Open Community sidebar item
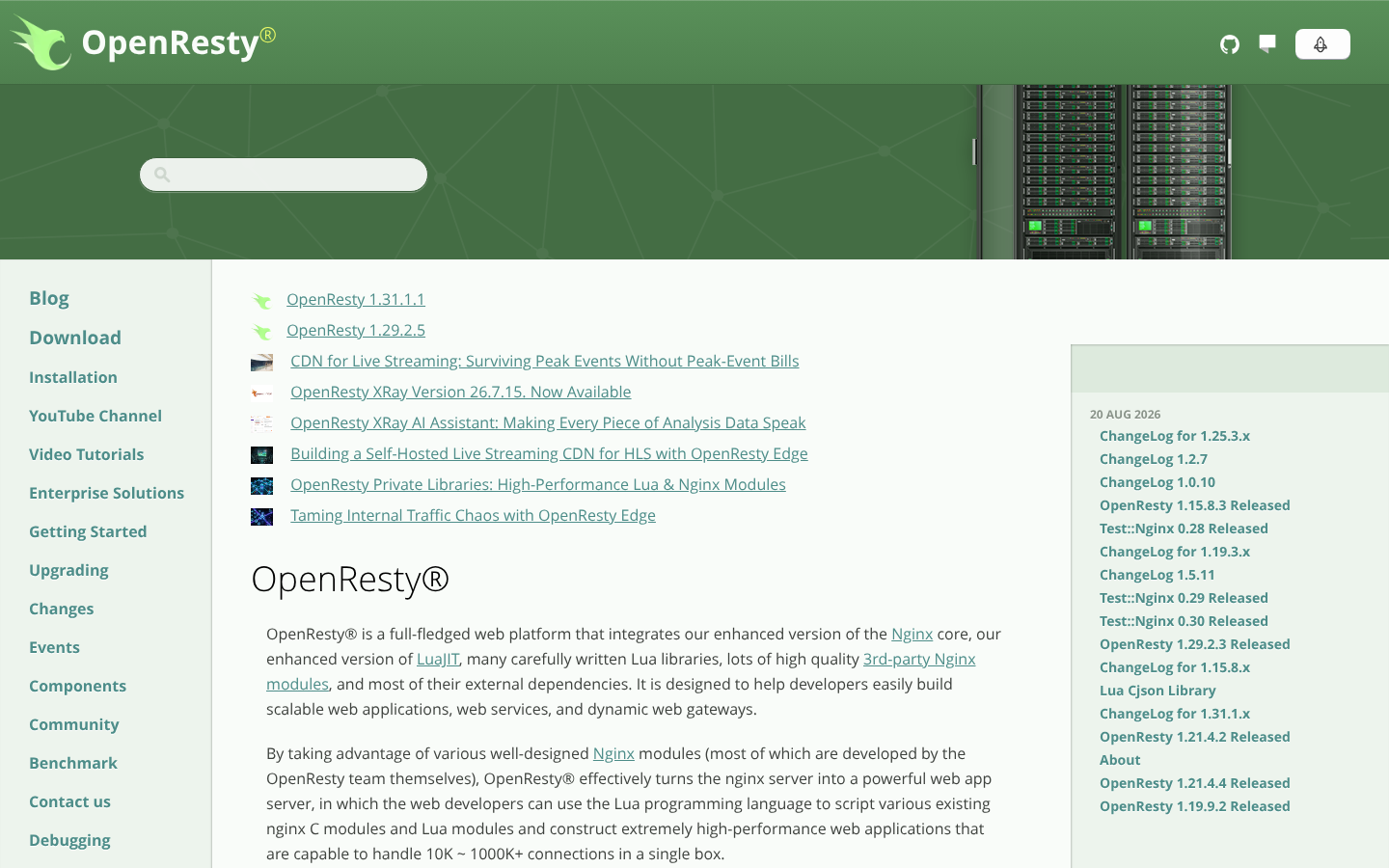This screenshot has height=868, width=1389. click(74, 724)
